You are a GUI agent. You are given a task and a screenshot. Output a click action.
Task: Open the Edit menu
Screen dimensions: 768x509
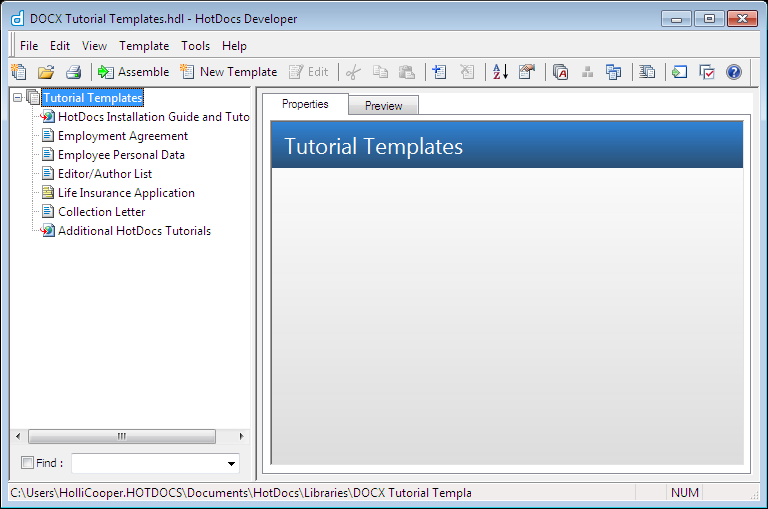click(60, 46)
